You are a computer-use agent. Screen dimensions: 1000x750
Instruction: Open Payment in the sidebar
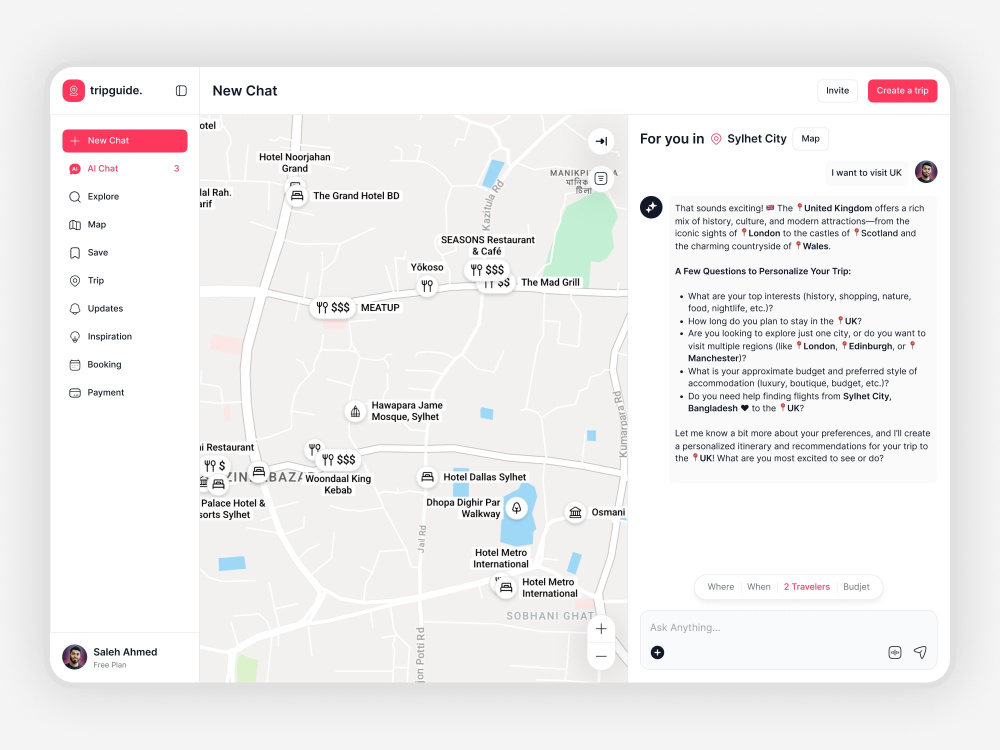(x=125, y=393)
